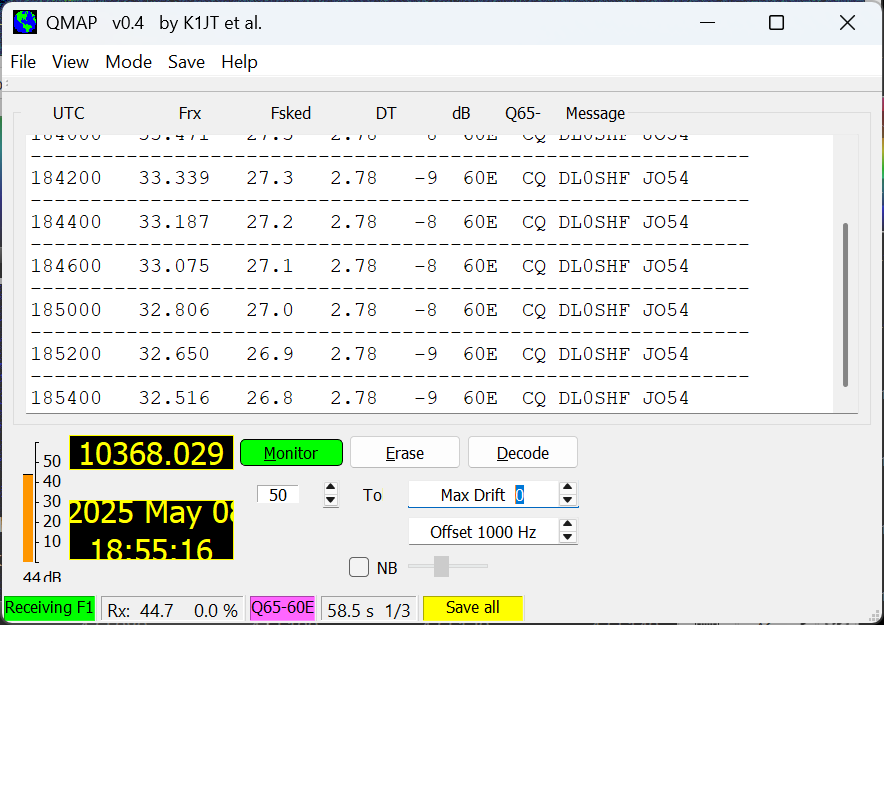Click the orange signal level meter

tap(28, 518)
